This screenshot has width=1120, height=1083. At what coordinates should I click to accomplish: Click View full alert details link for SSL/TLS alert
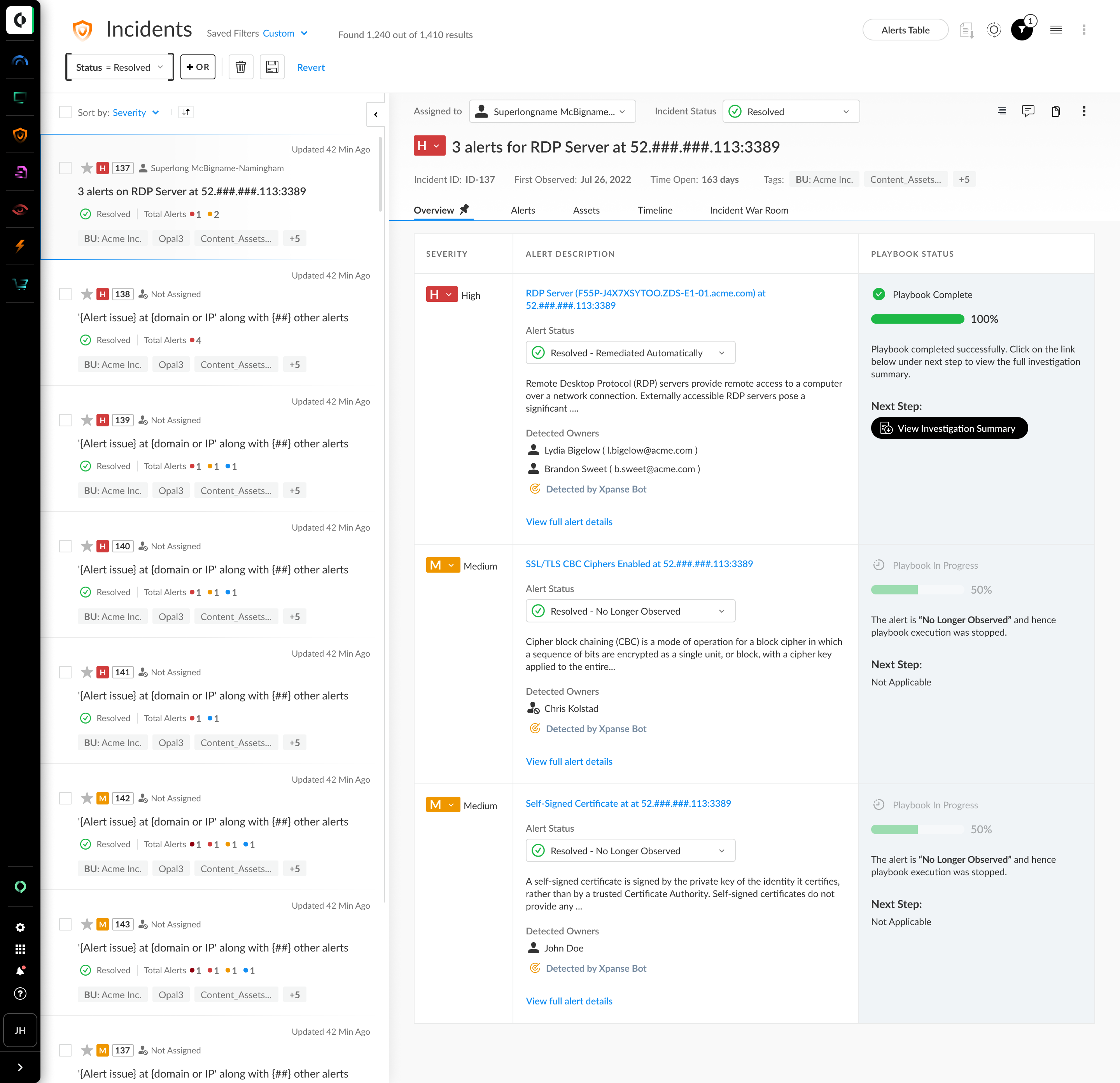coord(568,760)
